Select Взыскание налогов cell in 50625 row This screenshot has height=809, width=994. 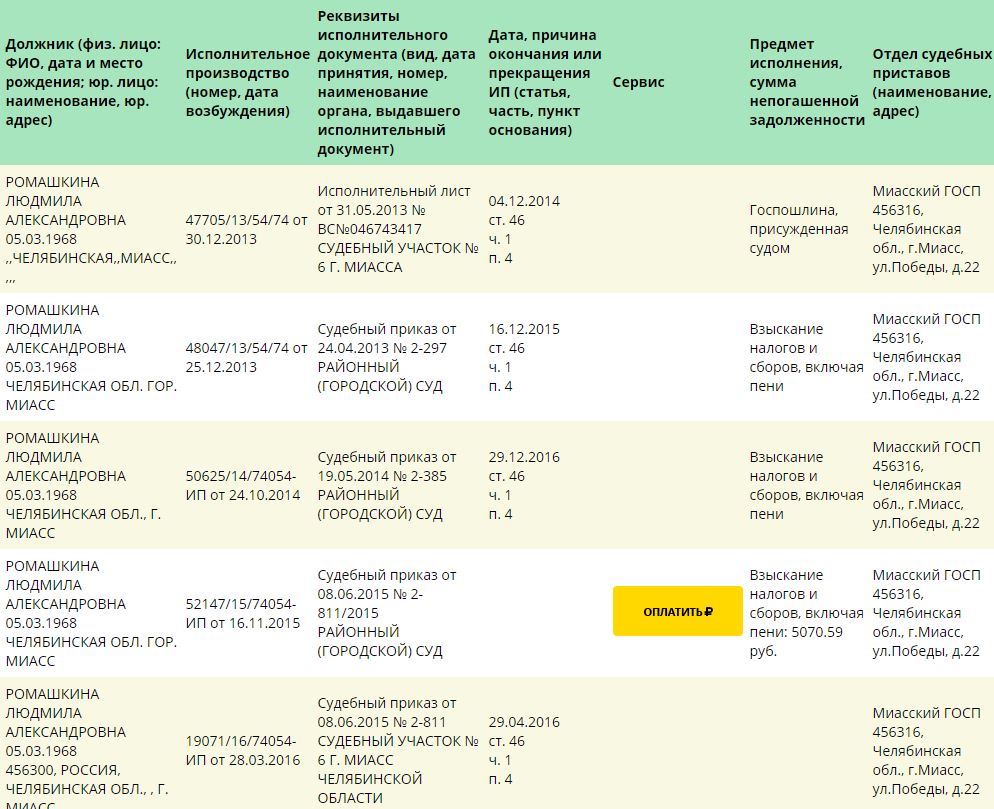806,486
